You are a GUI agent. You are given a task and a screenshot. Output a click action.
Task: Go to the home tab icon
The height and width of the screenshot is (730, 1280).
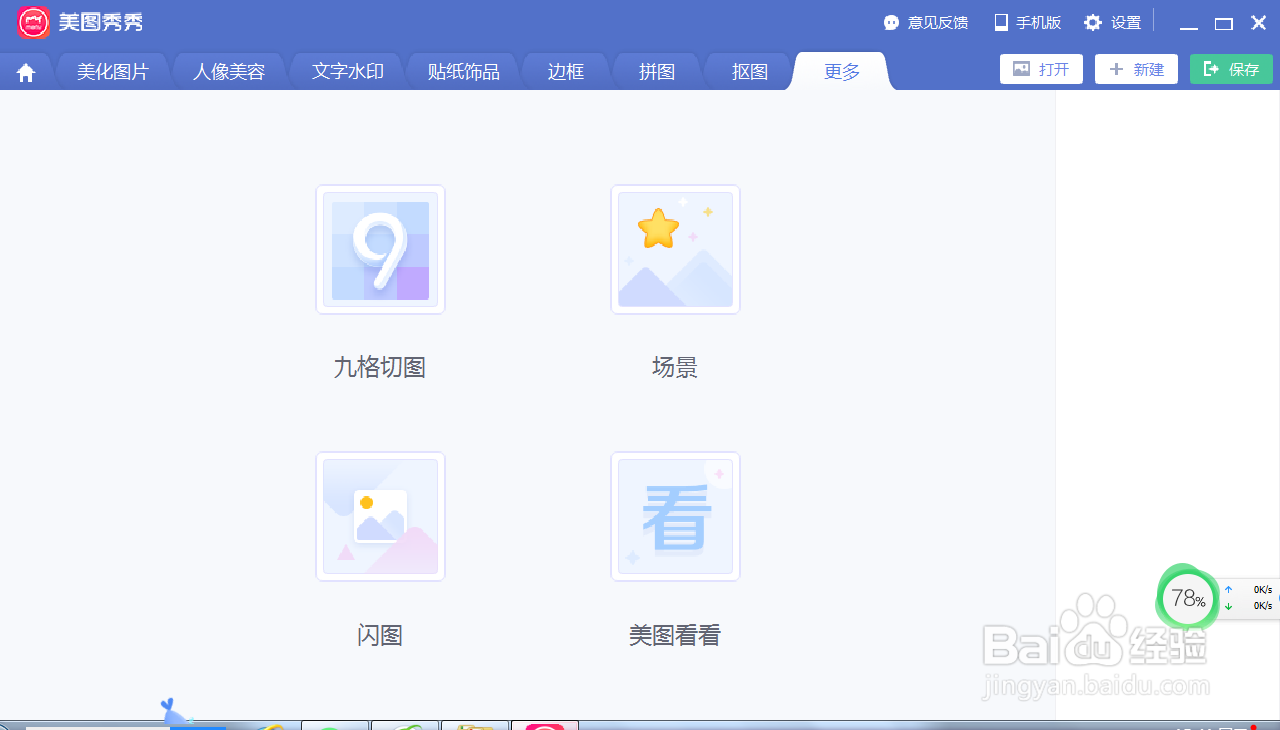point(26,73)
